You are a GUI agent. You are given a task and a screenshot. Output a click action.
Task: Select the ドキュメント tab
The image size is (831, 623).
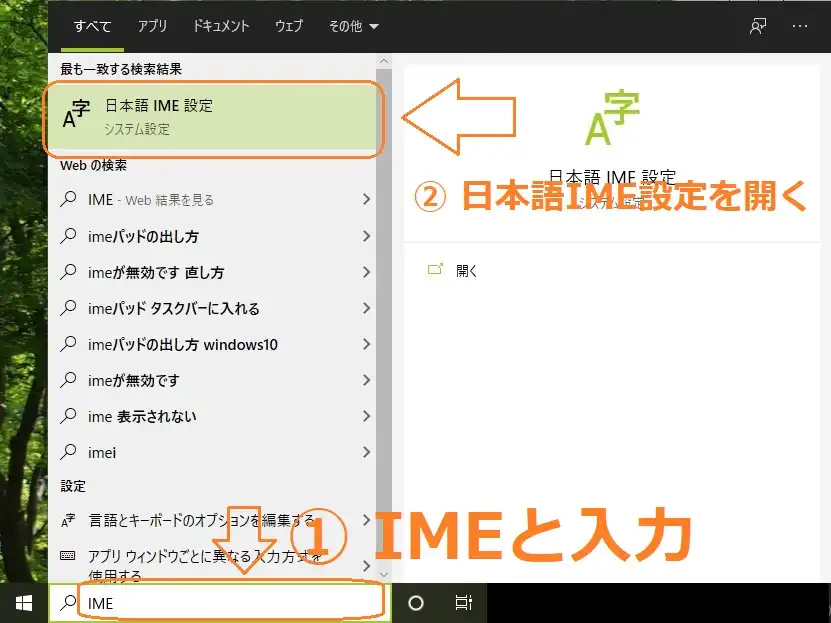tap(220, 26)
